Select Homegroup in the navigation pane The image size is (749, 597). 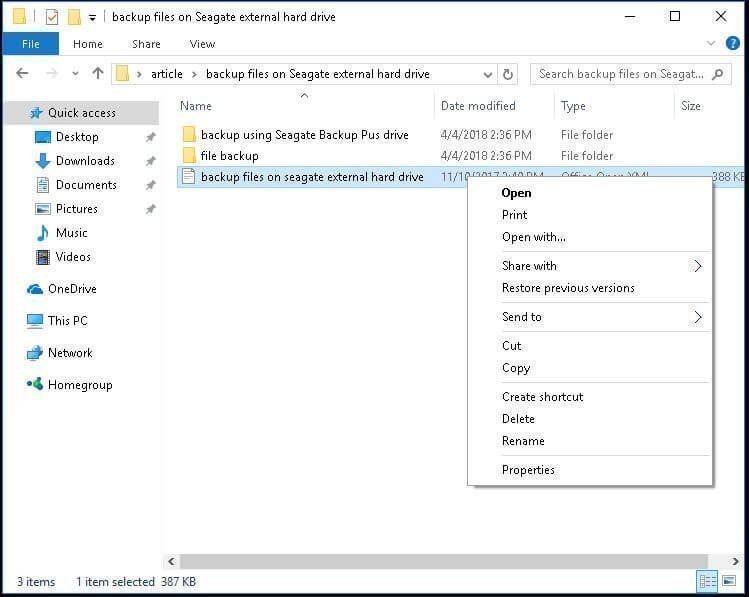[80, 385]
